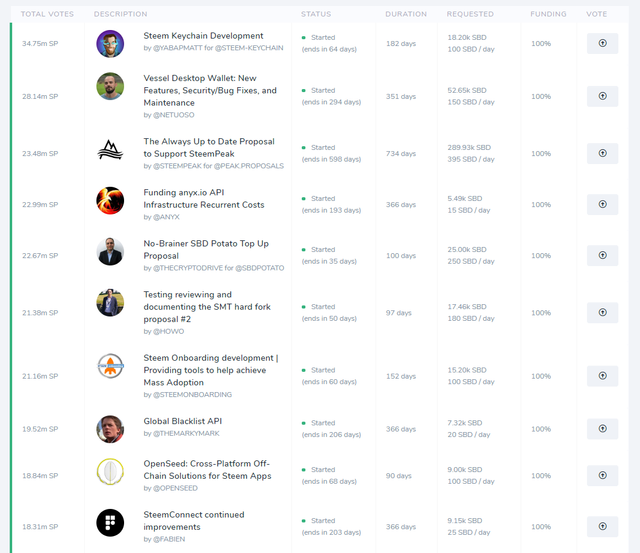Open OpenSeed Cross-Platform Off-Chain Solutions title
This screenshot has height=553, width=640.
tap(207, 470)
